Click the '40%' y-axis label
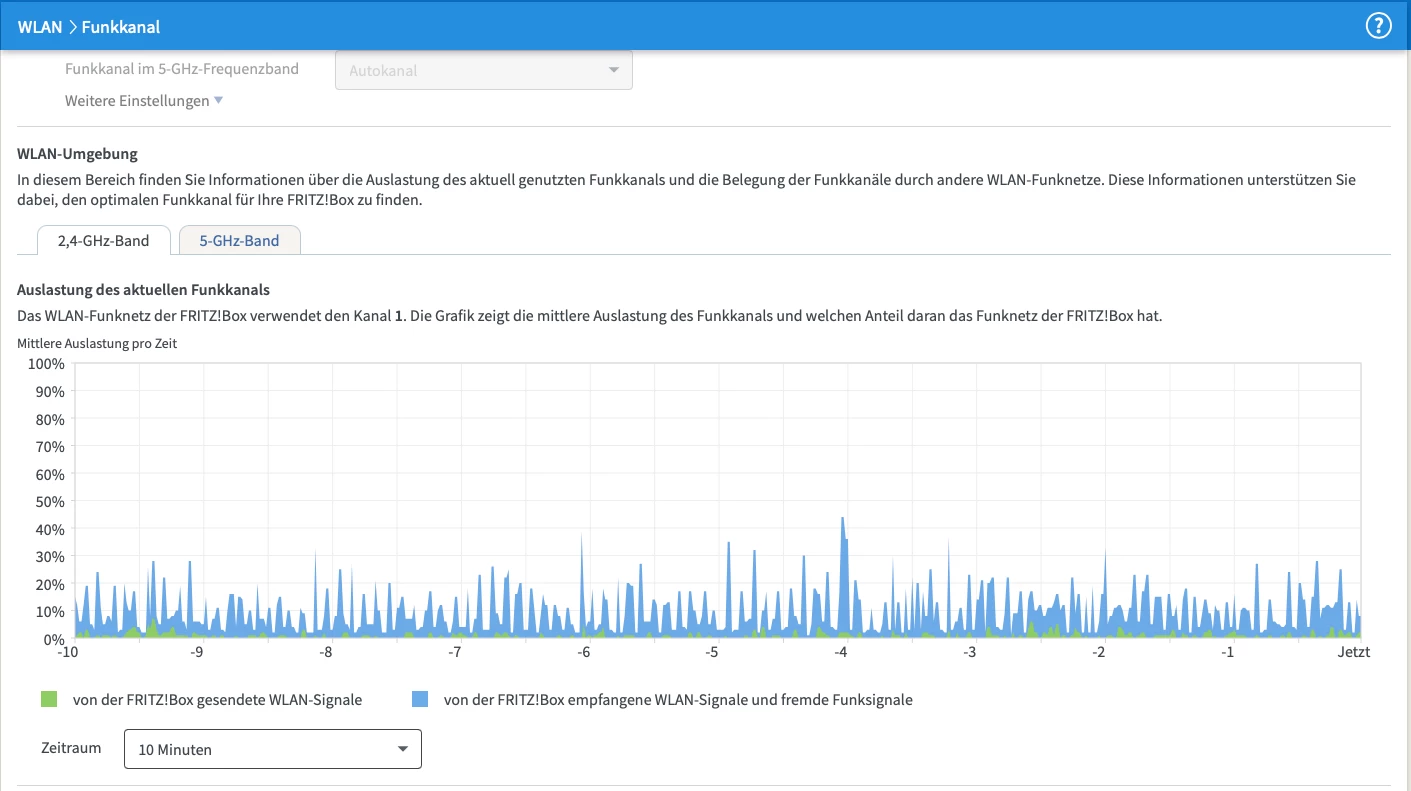The width and height of the screenshot is (1411, 791). point(50,529)
